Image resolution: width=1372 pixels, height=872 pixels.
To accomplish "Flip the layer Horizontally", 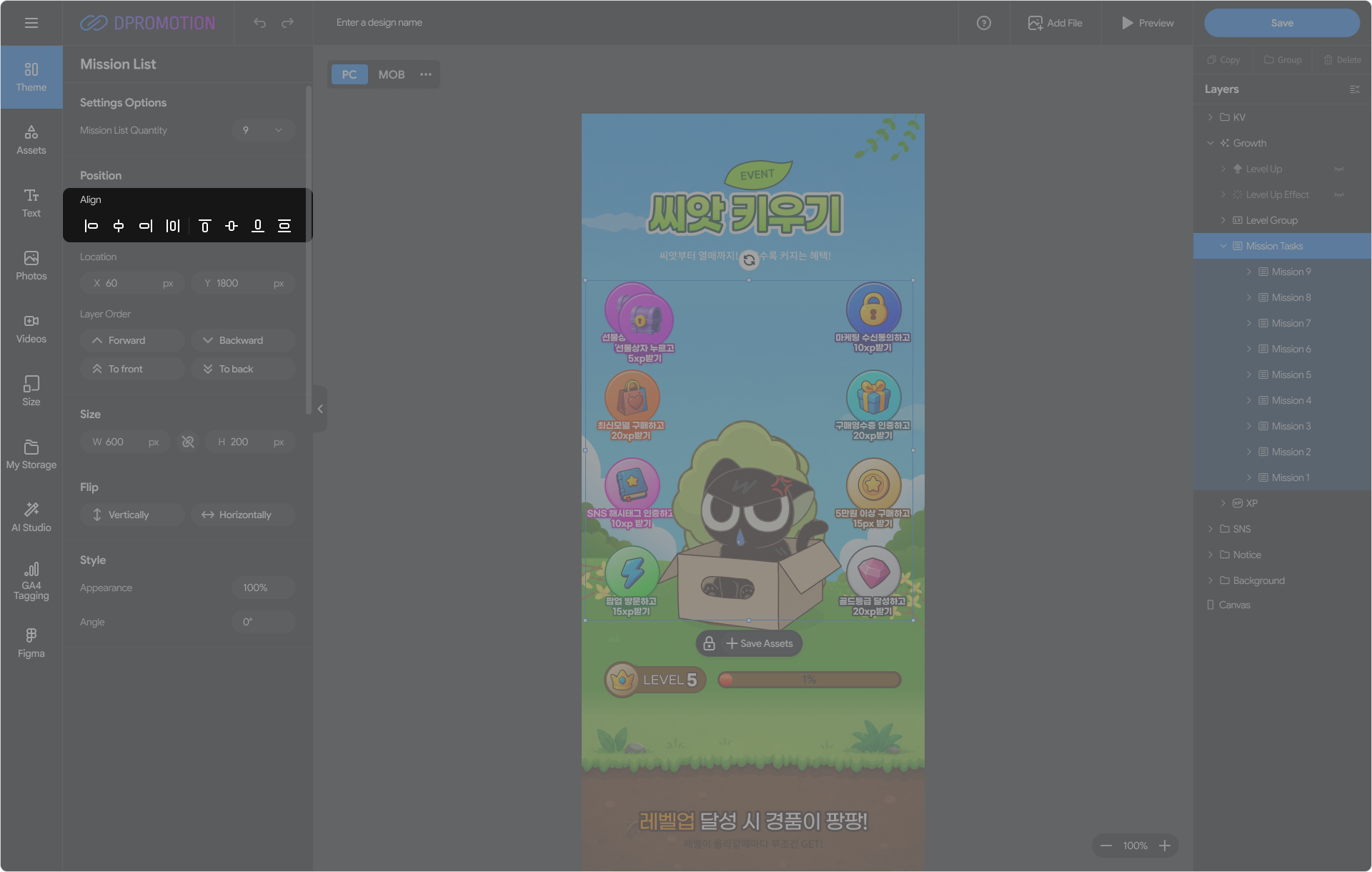I will pos(243,515).
